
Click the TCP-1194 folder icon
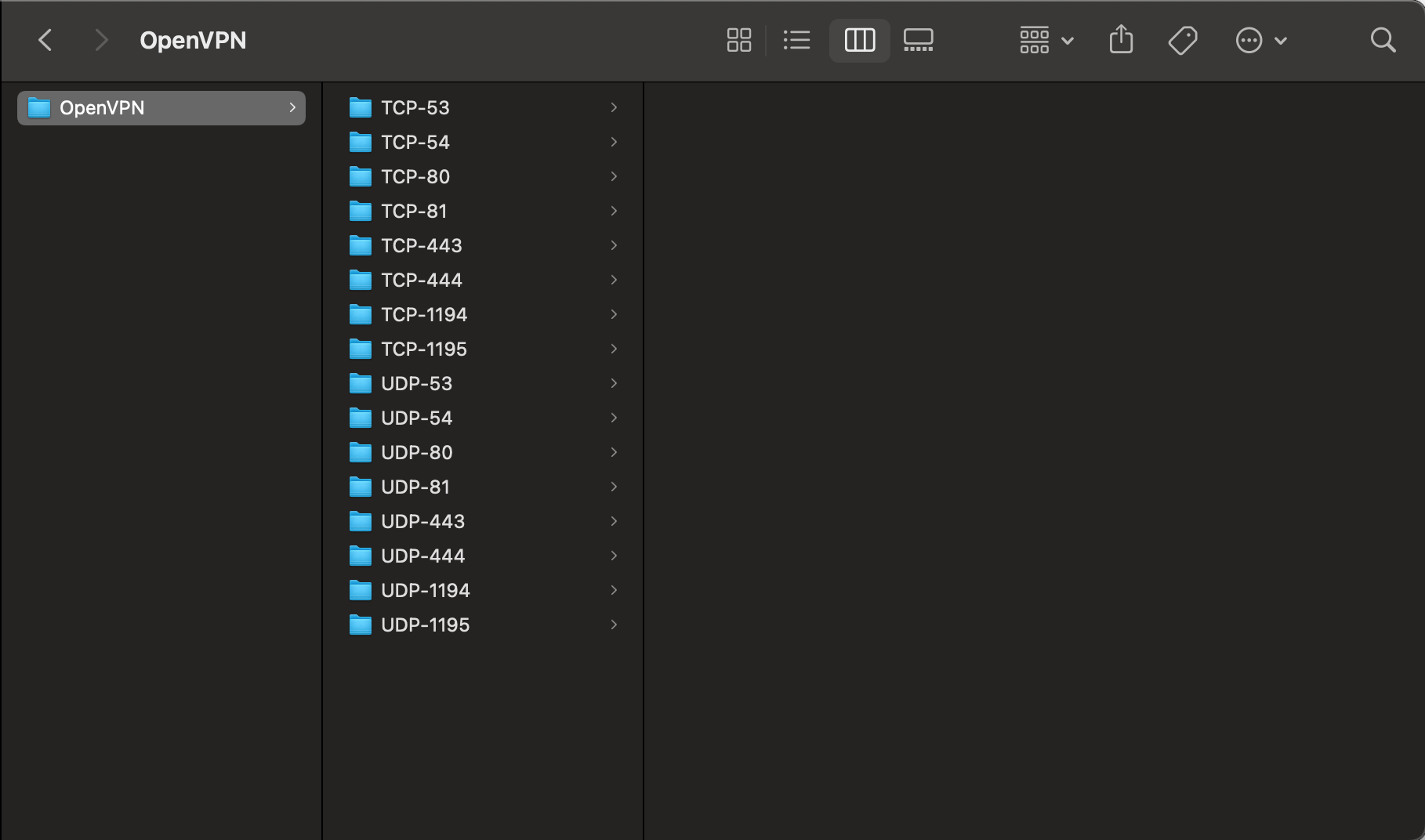coord(361,314)
